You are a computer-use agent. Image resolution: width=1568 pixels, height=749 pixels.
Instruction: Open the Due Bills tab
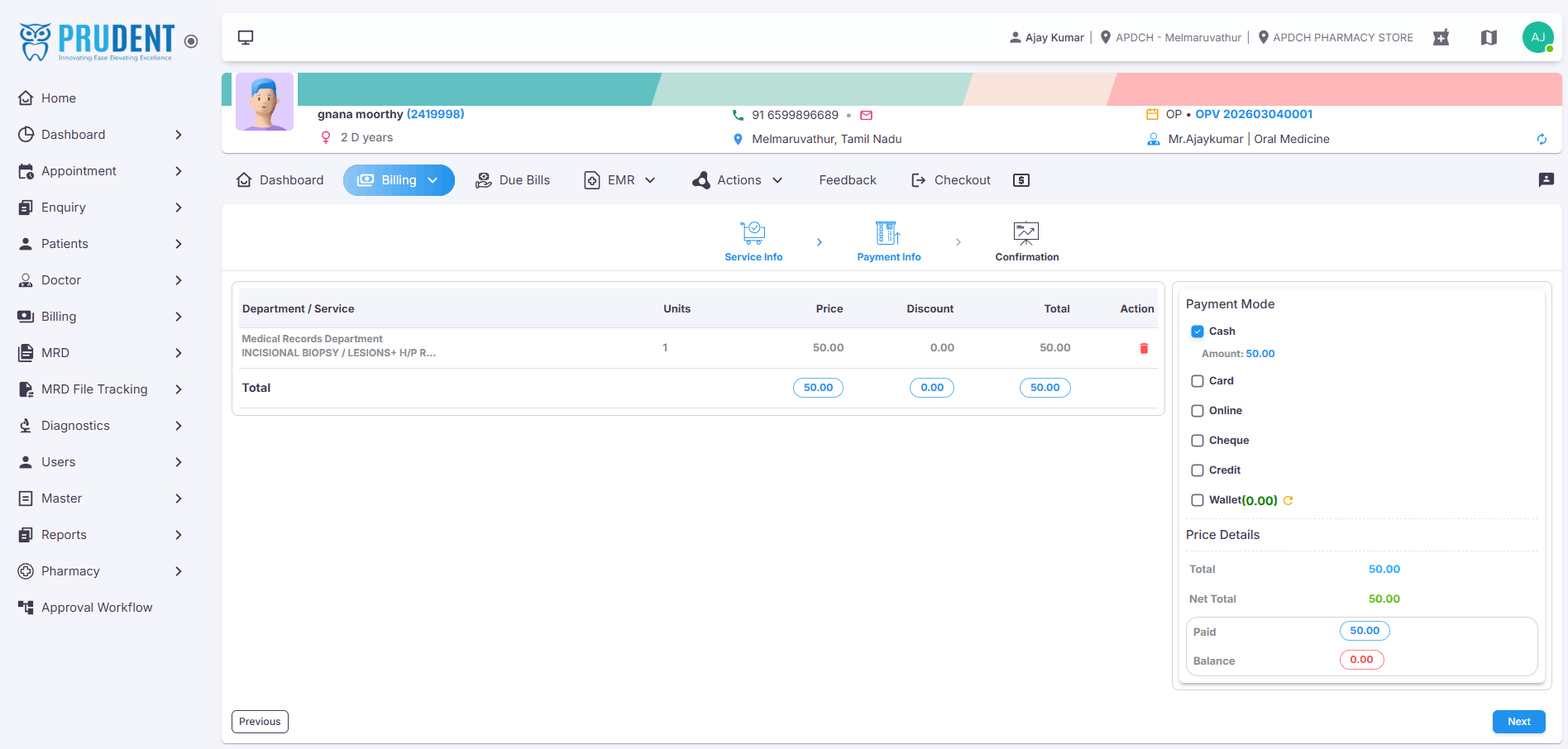[x=513, y=180]
